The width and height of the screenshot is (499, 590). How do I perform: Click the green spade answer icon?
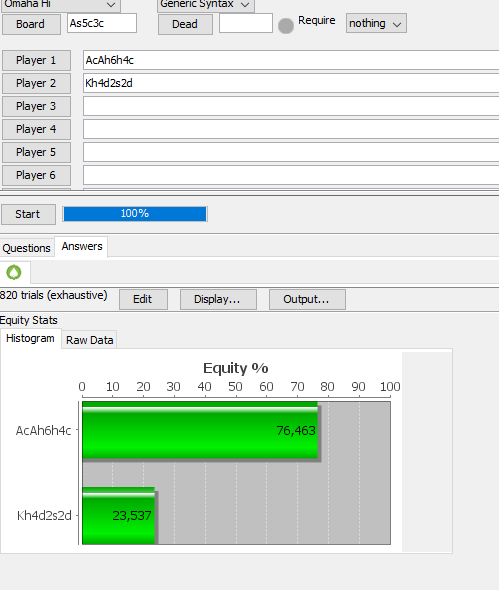tap(14, 272)
